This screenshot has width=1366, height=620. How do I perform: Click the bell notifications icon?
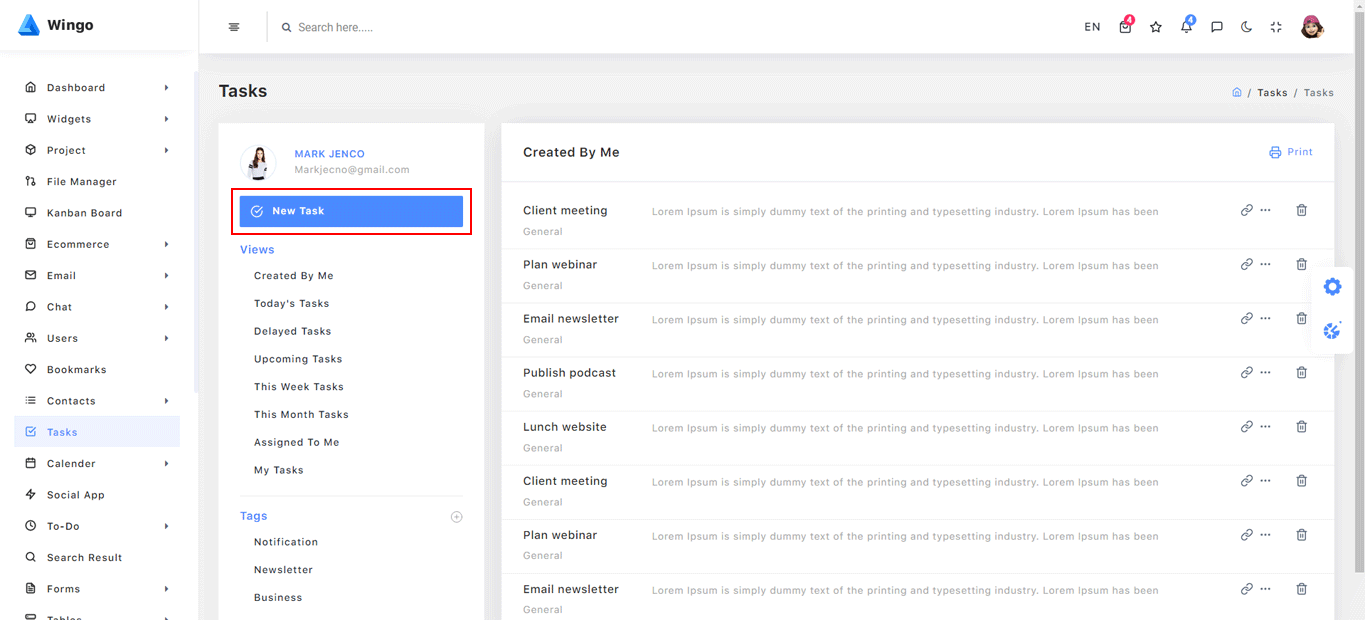click(x=1186, y=27)
